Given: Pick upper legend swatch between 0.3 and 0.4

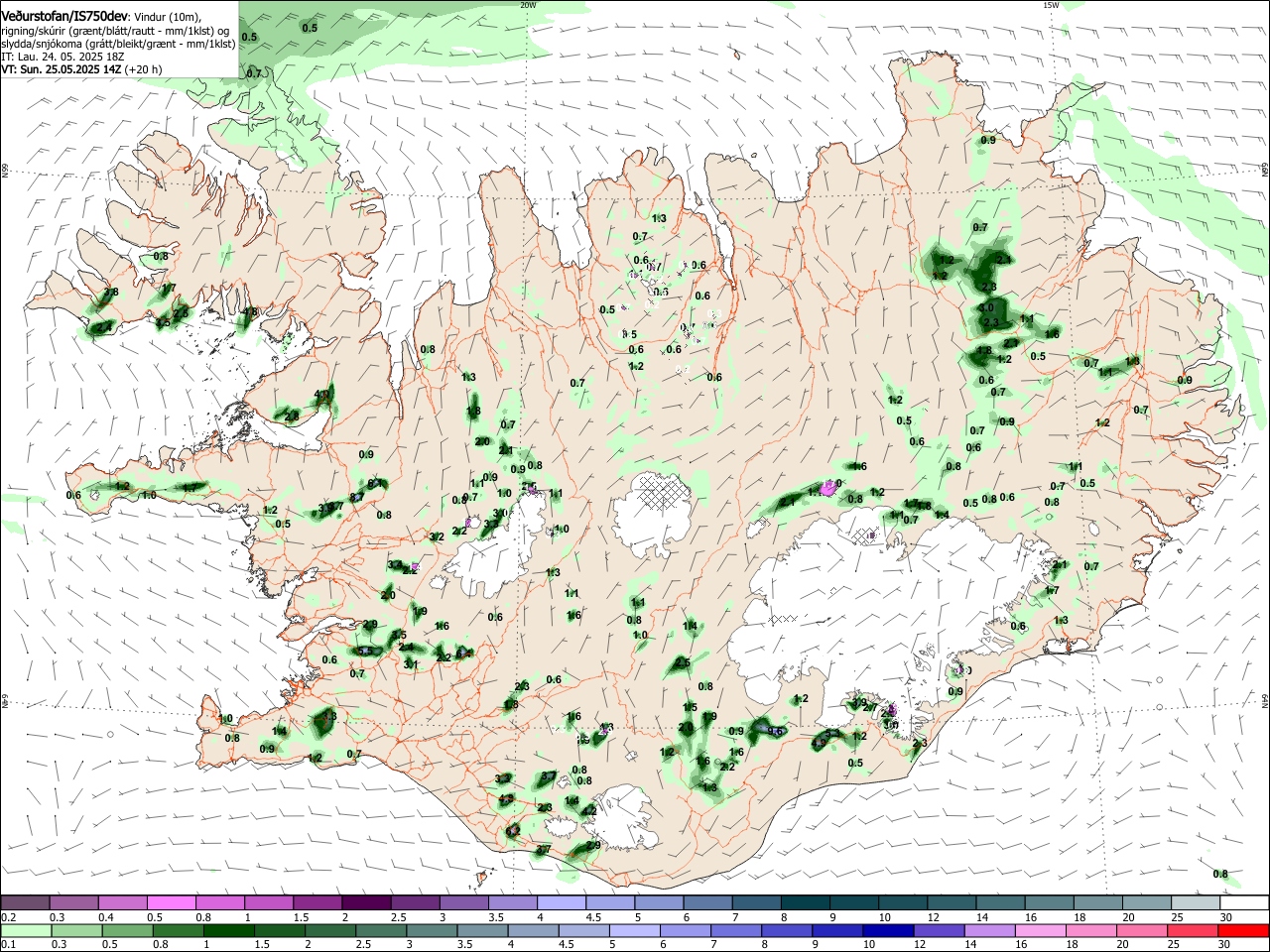Looking at the screenshot, I should pyautogui.click(x=74, y=902).
